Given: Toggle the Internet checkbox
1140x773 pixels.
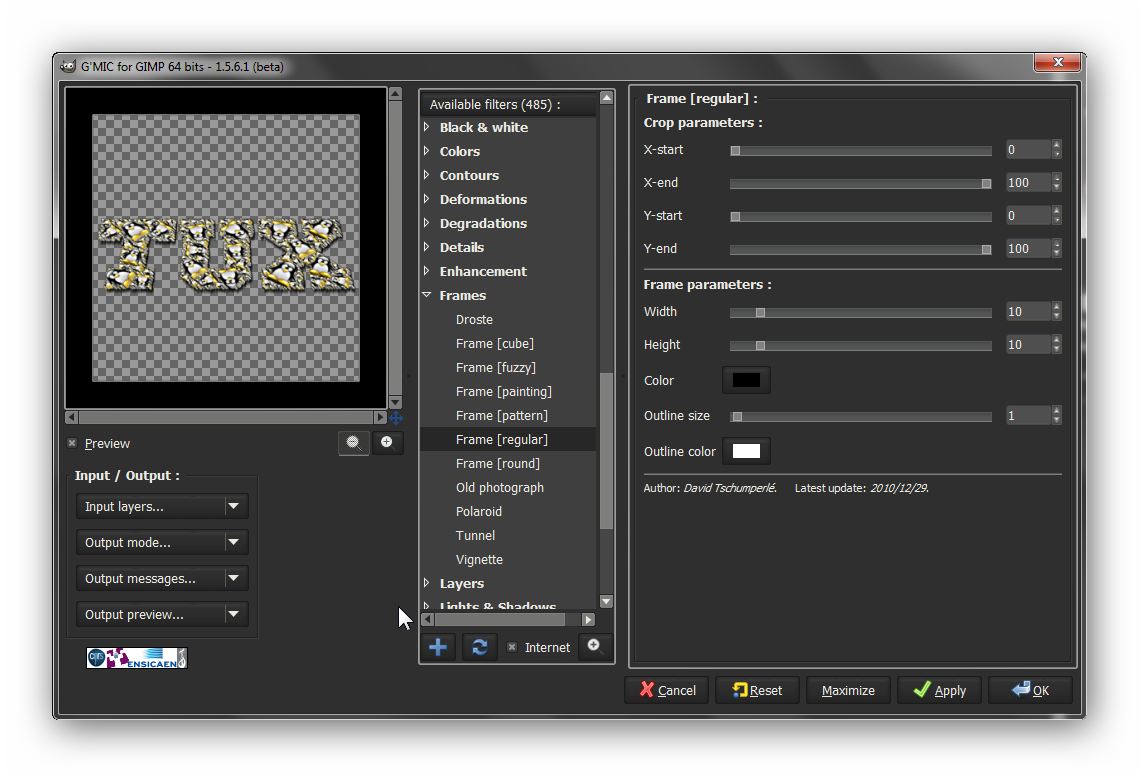Looking at the screenshot, I should [512, 647].
